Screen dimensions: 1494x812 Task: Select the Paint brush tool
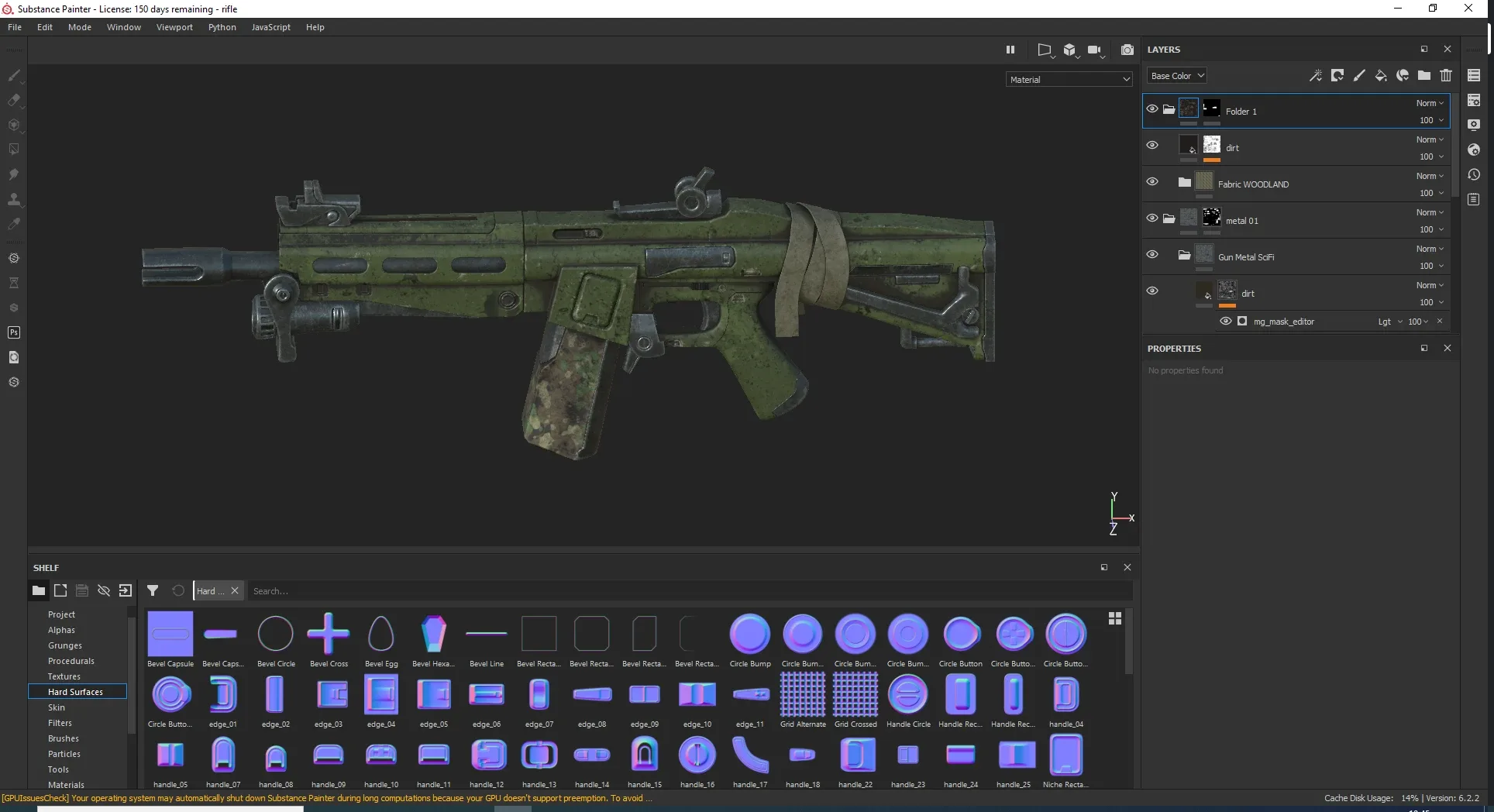[14, 75]
